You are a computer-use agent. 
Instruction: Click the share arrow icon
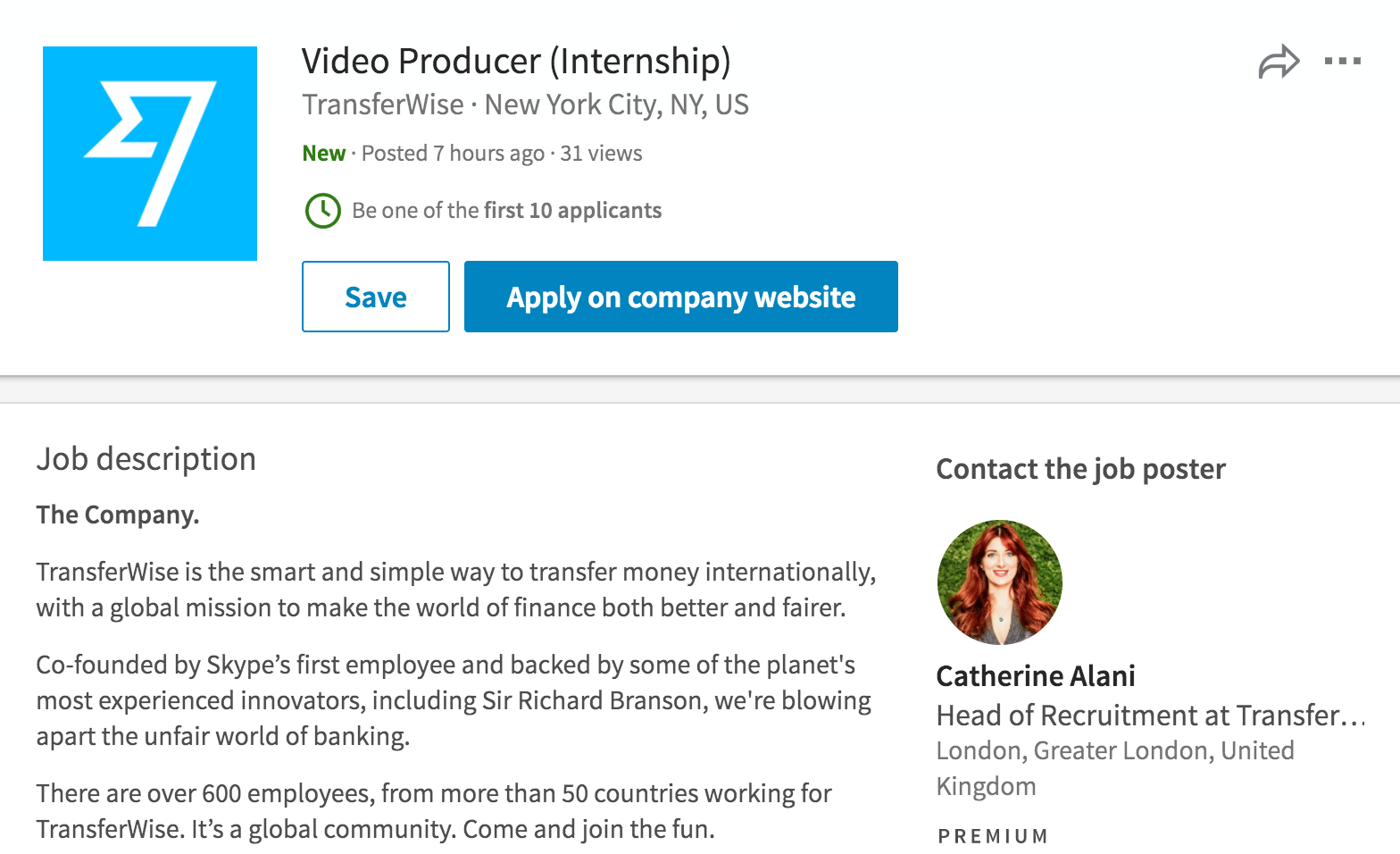pyautogui.click(x=1279, y=62)
